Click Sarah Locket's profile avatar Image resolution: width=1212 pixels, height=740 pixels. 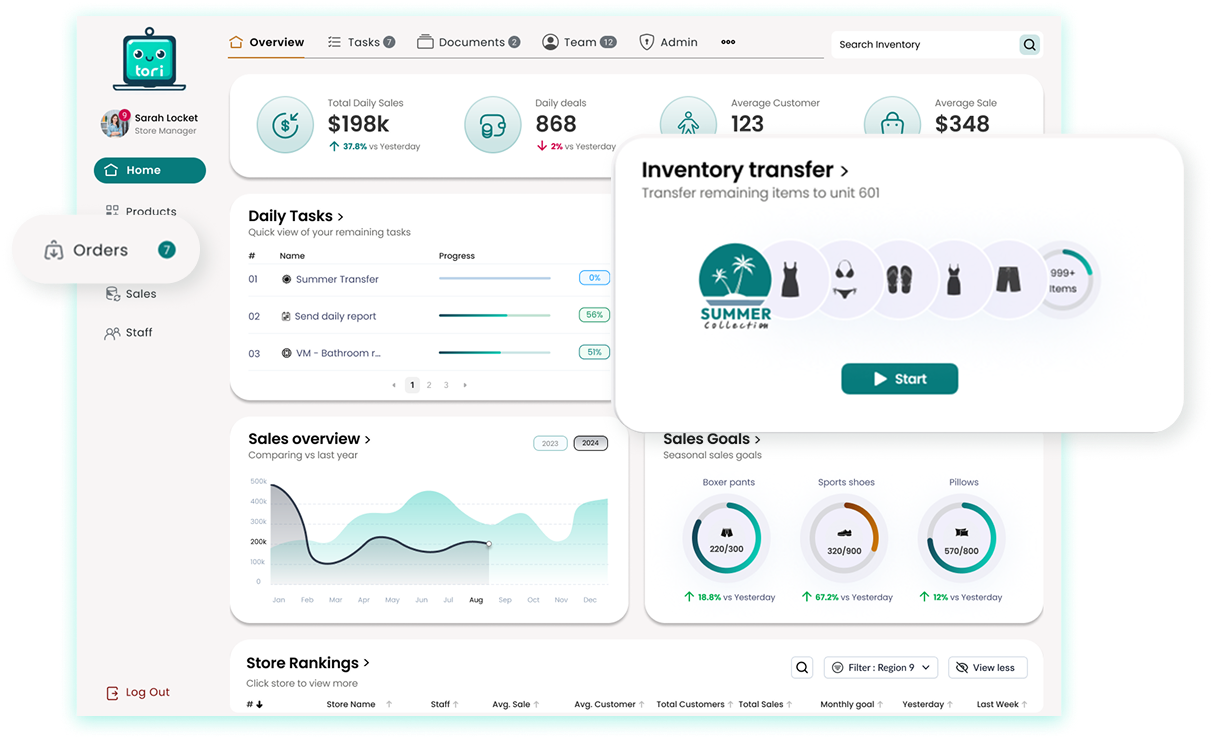tap(115, 124)
